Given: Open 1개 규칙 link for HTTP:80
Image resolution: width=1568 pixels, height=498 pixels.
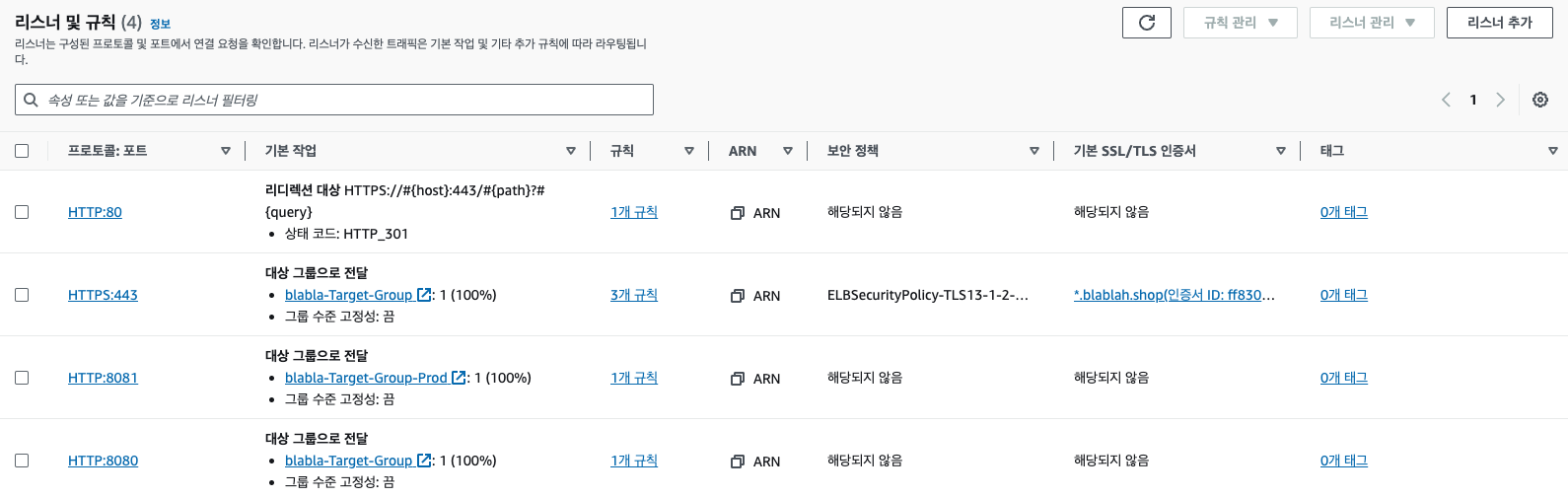Looking at the screenshot, I should pos(634,212).
